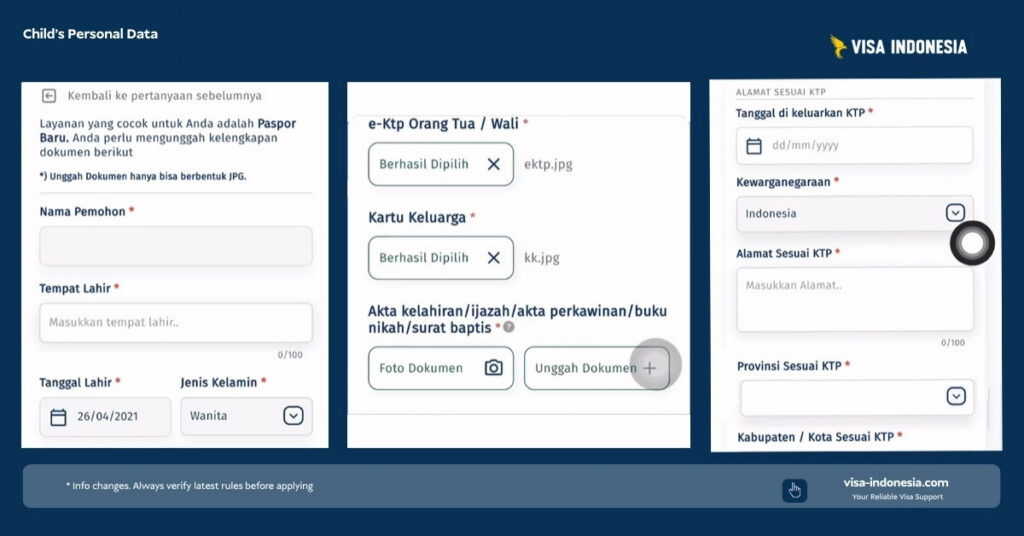Viewport: 1024px width, 536px height.
Task: Select the kk.jpg file name text
Action: 541,258
